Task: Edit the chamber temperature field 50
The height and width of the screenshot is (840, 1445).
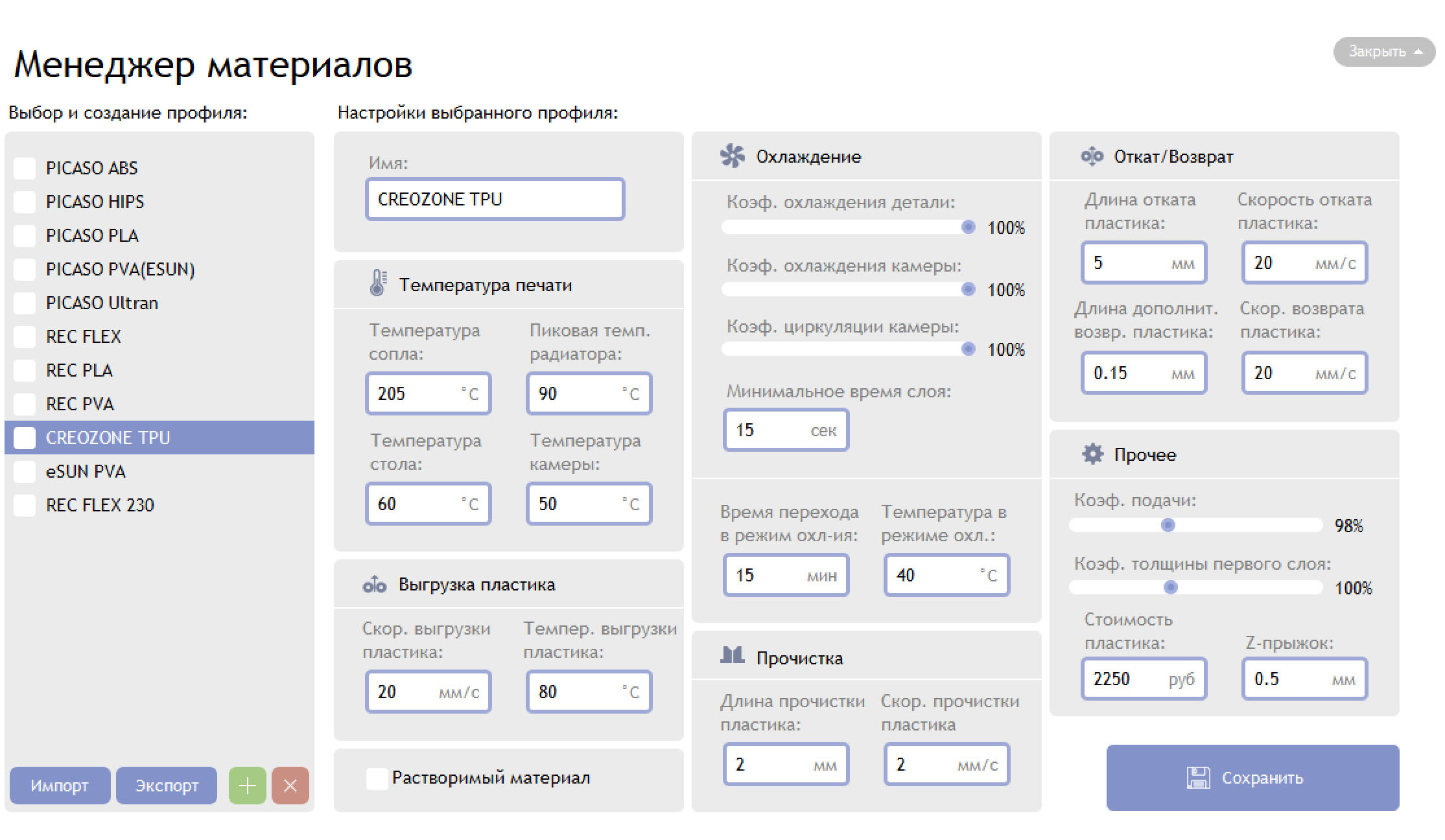Action: click(589, 504)
